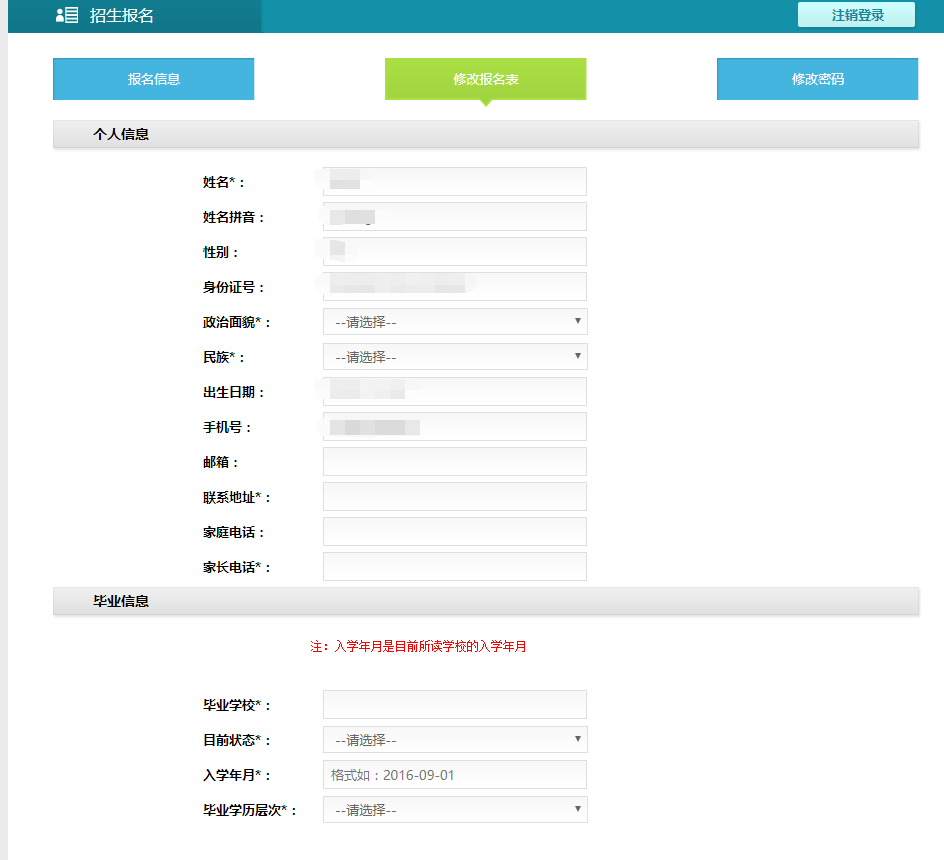Screen dimensions: 944x860
Task: Click the 毕业学校 text field
Action: coord(455,705)
